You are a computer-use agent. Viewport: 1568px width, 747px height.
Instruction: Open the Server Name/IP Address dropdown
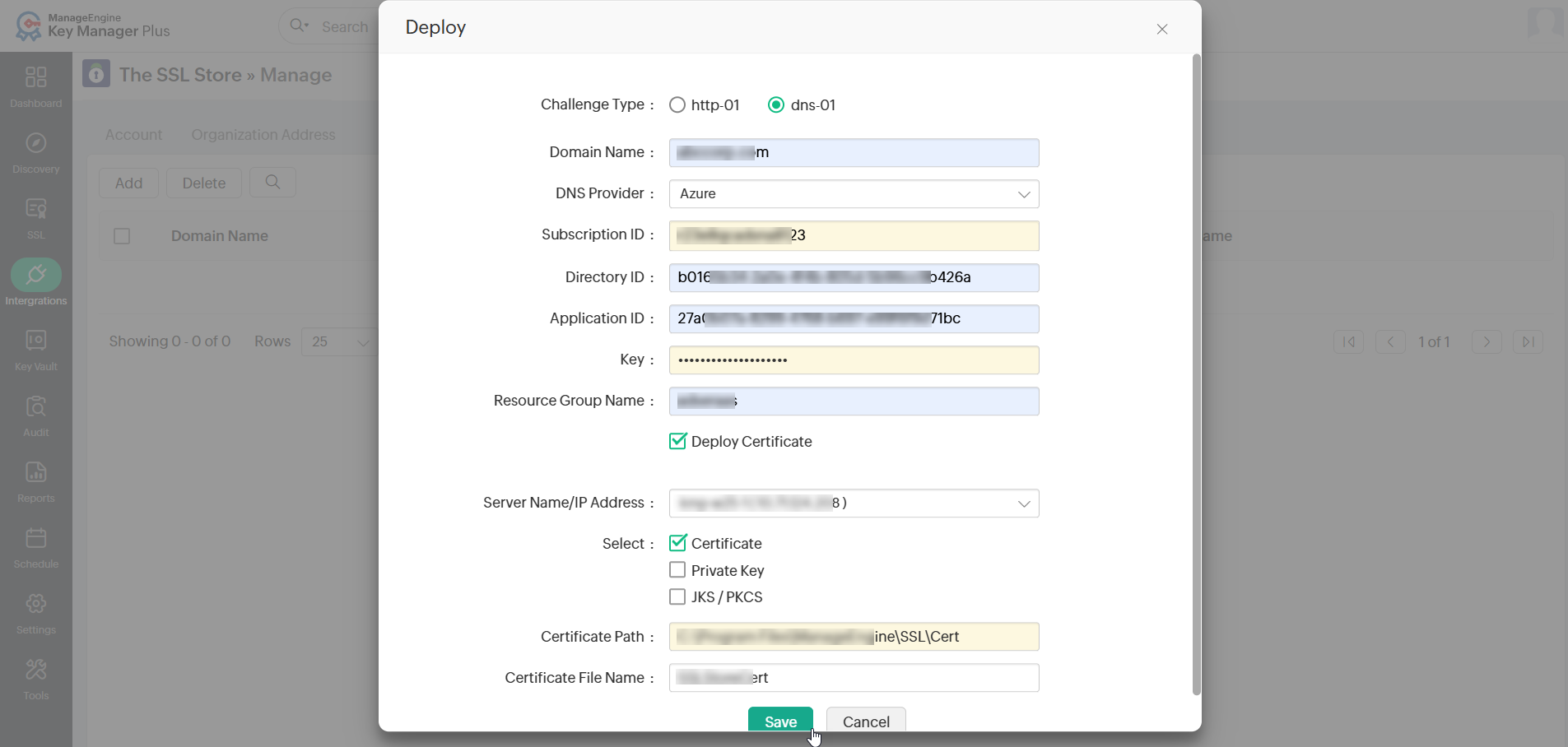854,503
